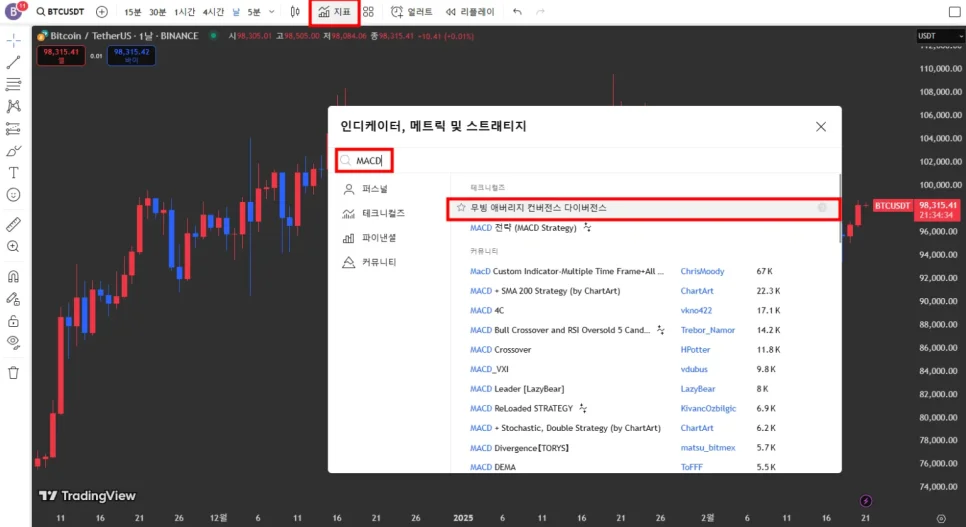Click the blue 바이 buy price button
The image size is (966, 527).
point(131,55)
